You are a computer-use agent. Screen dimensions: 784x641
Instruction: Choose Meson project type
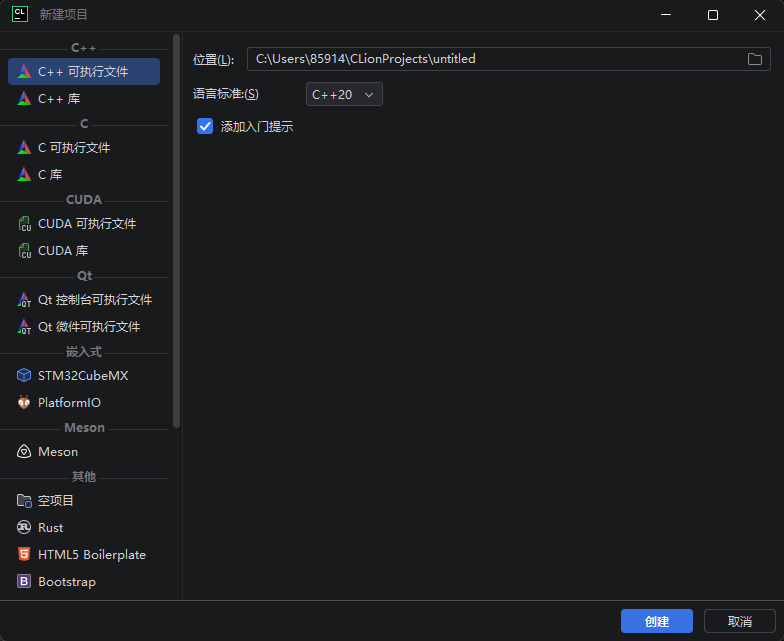[84, 452]
